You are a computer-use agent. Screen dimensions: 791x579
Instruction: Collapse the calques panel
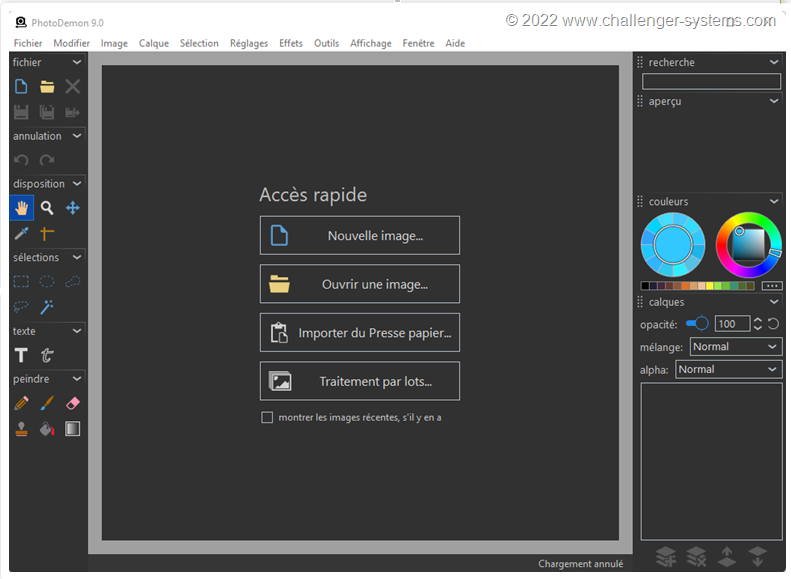(x=774, y=302)
